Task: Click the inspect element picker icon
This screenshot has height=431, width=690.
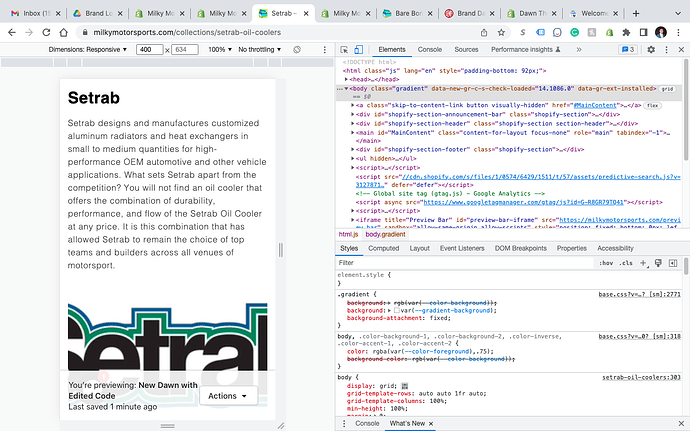Action: tap(345, 49)
